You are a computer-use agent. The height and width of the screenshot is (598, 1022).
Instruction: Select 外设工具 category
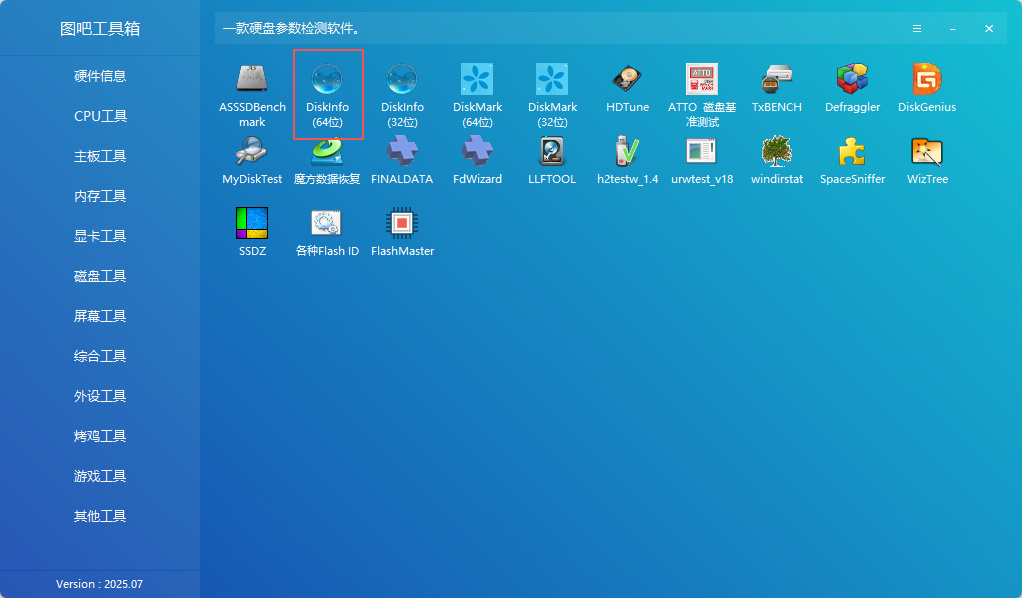[100, 396]
